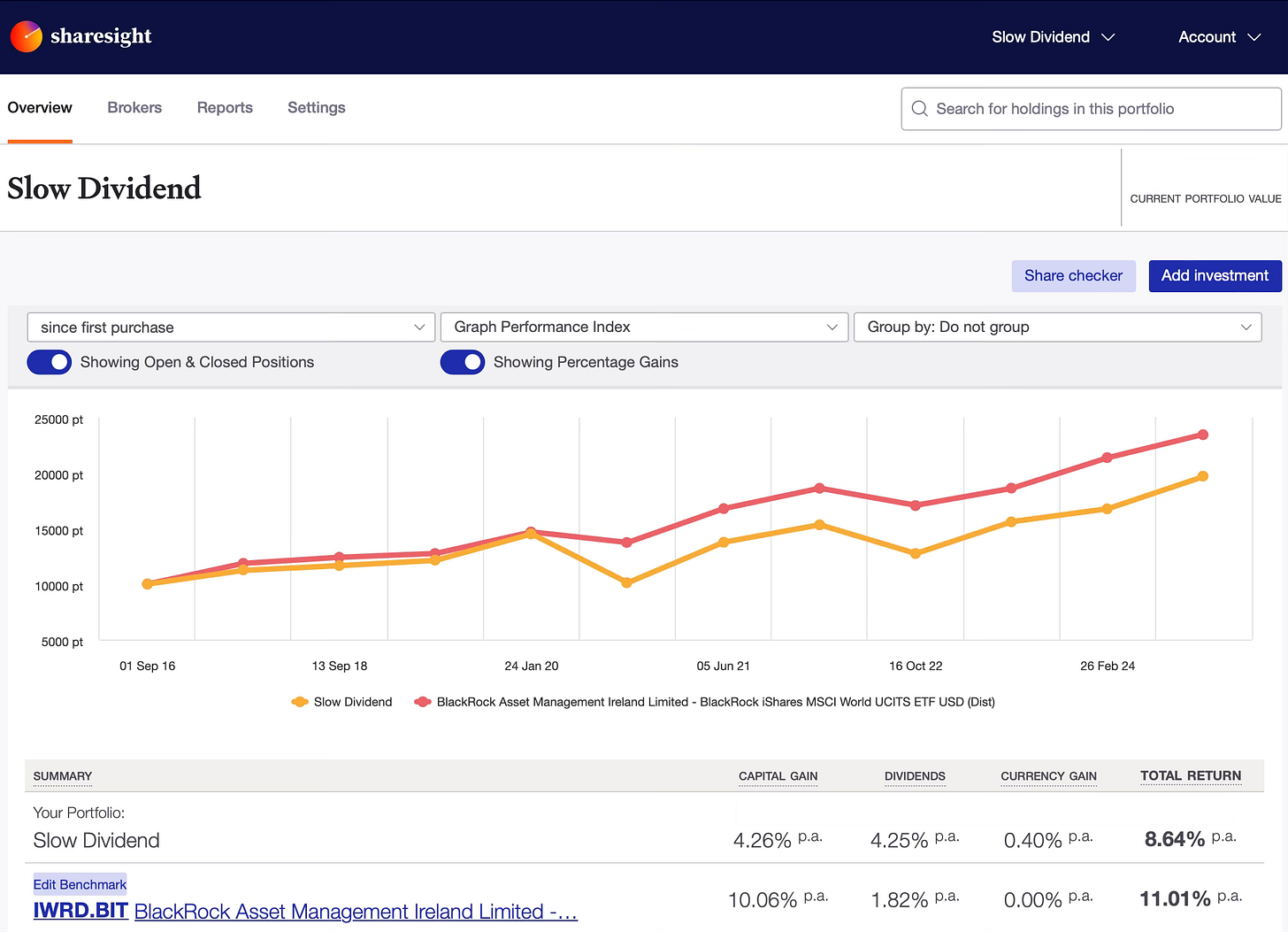
Task: Open the IWRD.BIT benchmark link
Action: pyautogui.click(x=80, y=911)
